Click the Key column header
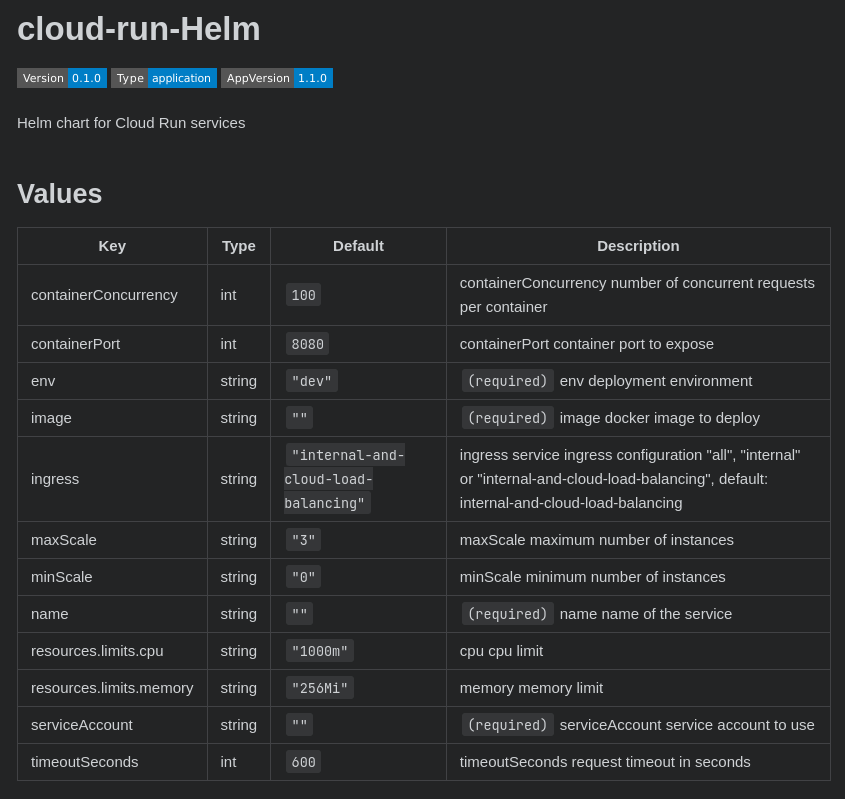Image resolution: width=845 pixels, height=799 pixels. 112,245
